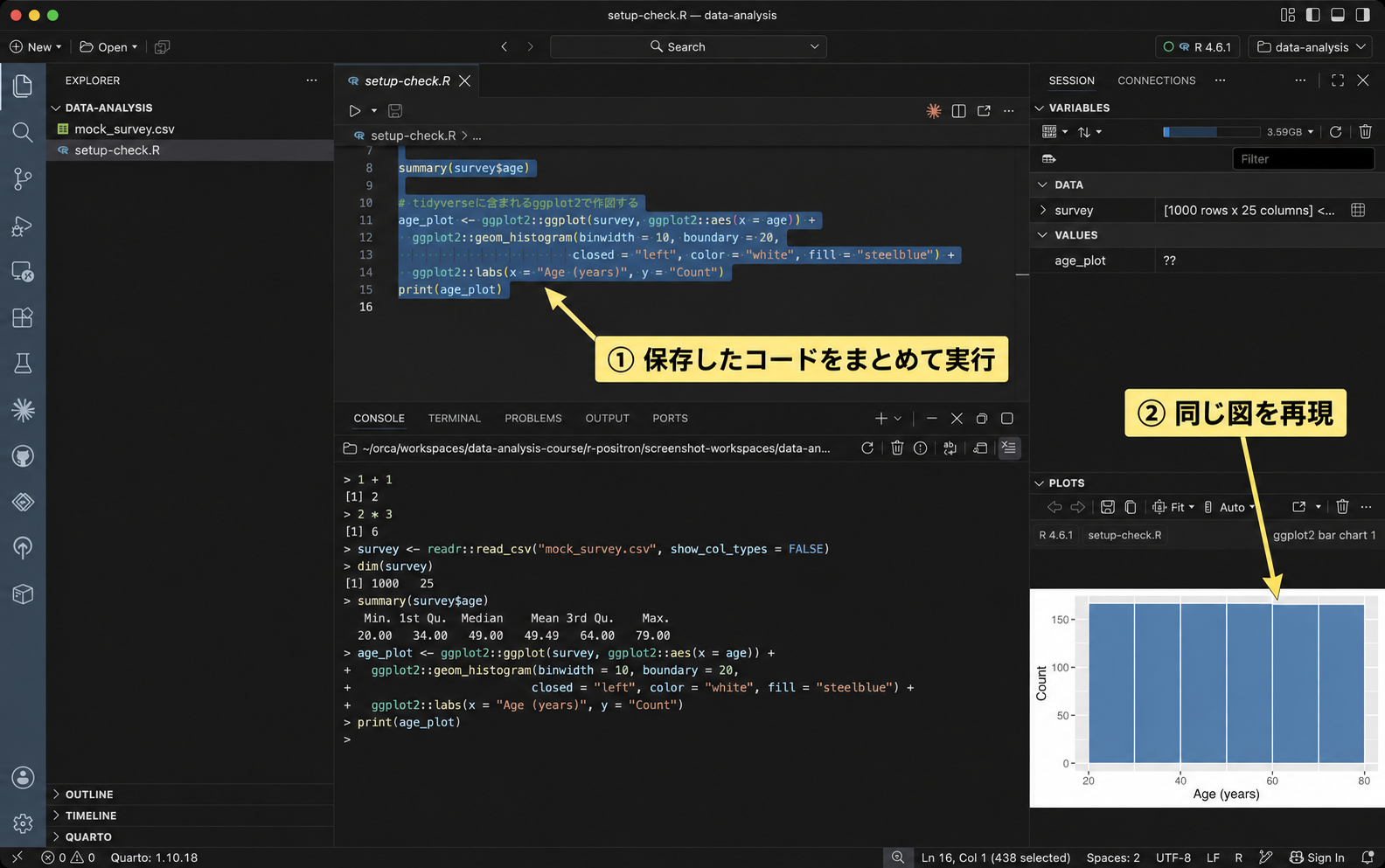Open the customize layout button in title bar
Viewport: 1385px width, 868px height.
[x=1288, y=15]
